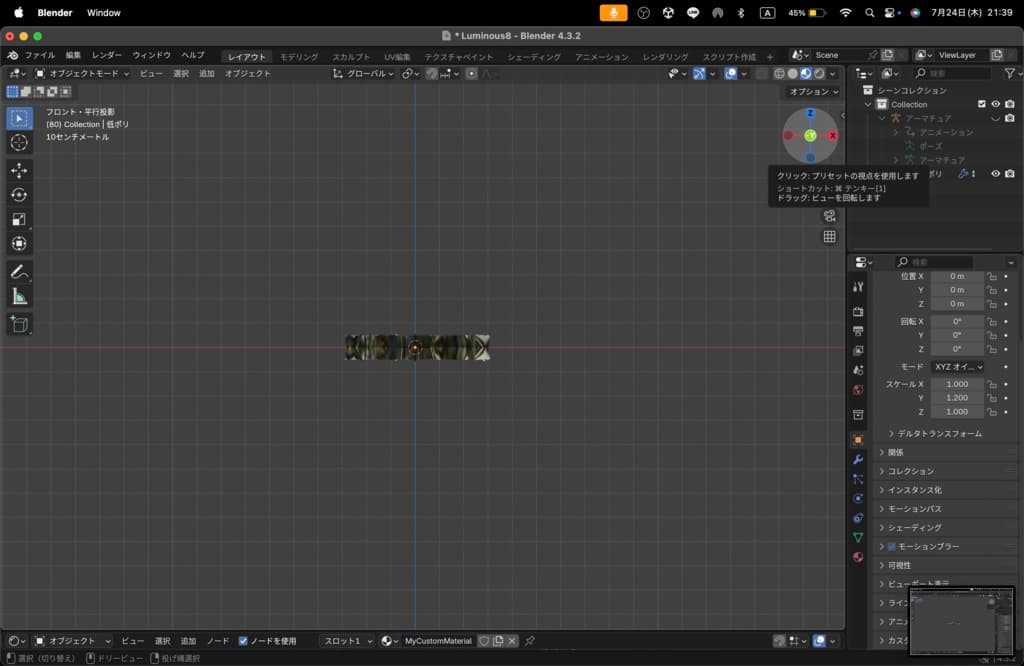Select the Add Cube tool
The height and width of the screenshot is (666, 1024).
pos(19,324)
